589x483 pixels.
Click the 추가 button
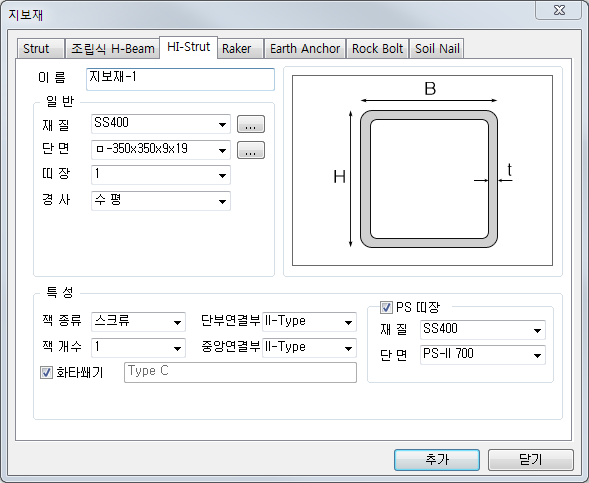437,460
